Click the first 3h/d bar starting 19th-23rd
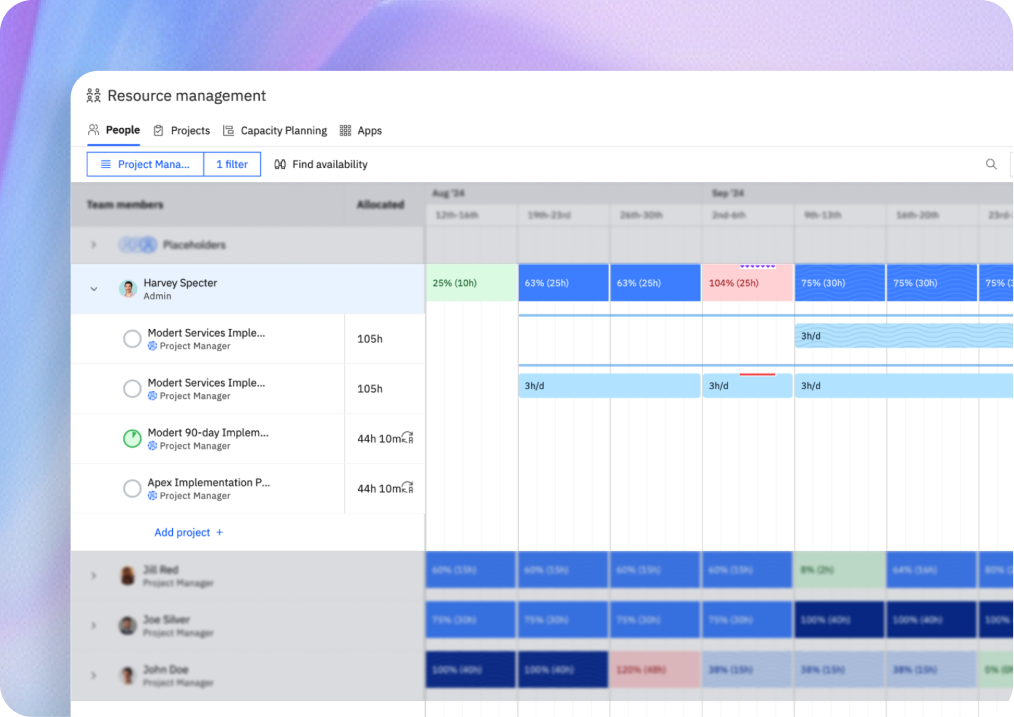The width and height of the screenshot is (1014, 717). (609, 386)
